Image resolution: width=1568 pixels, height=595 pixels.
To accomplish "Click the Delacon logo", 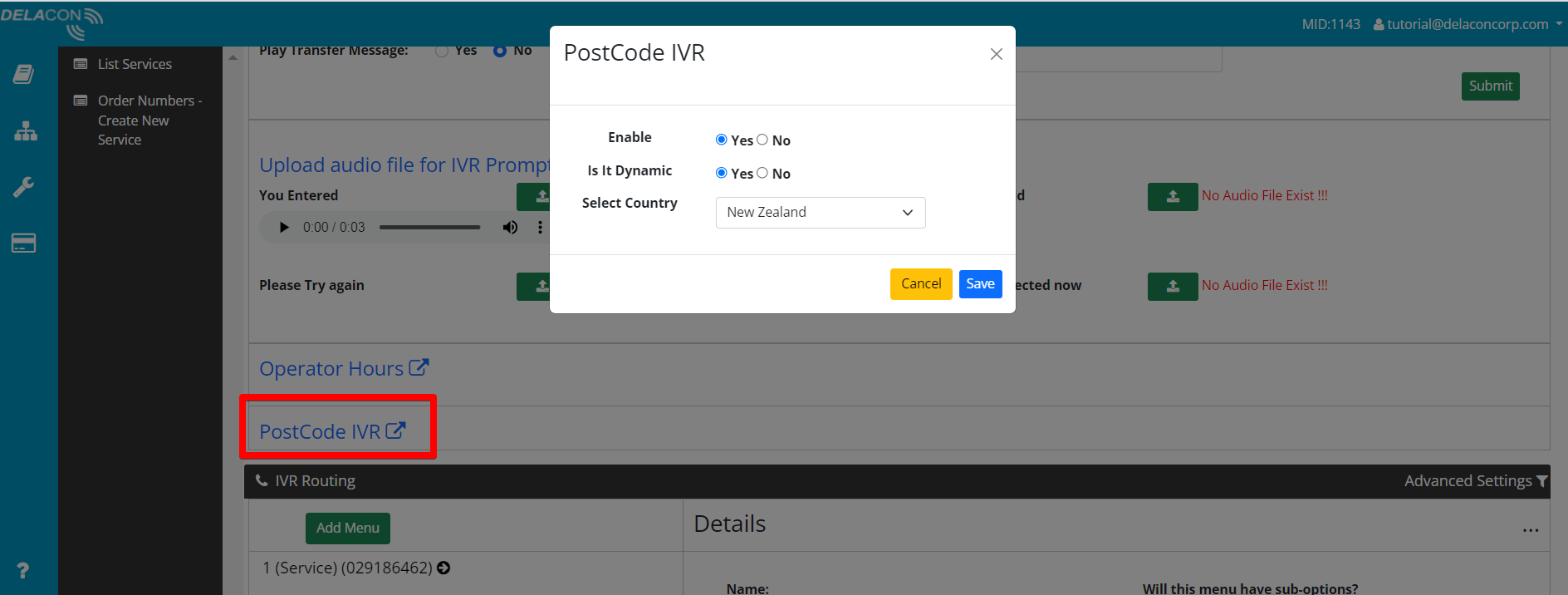I will (51, 22).
